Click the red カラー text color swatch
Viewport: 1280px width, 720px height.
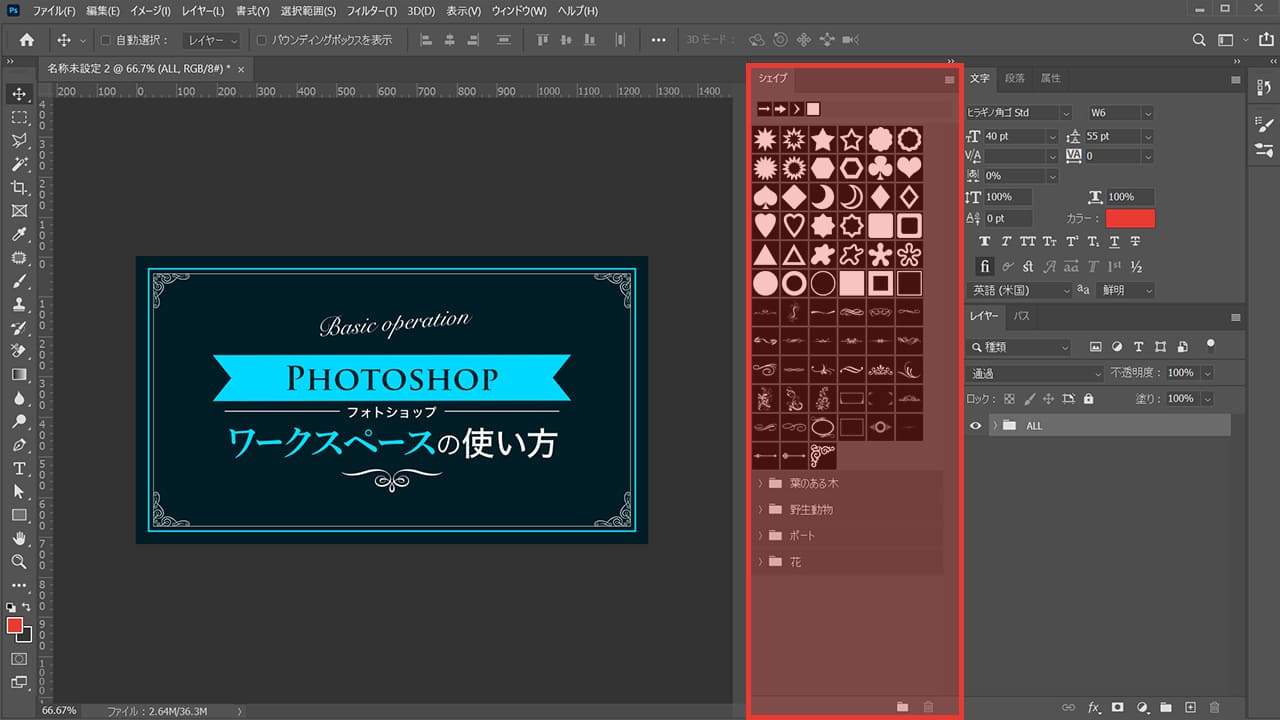tap(1130, 218)
